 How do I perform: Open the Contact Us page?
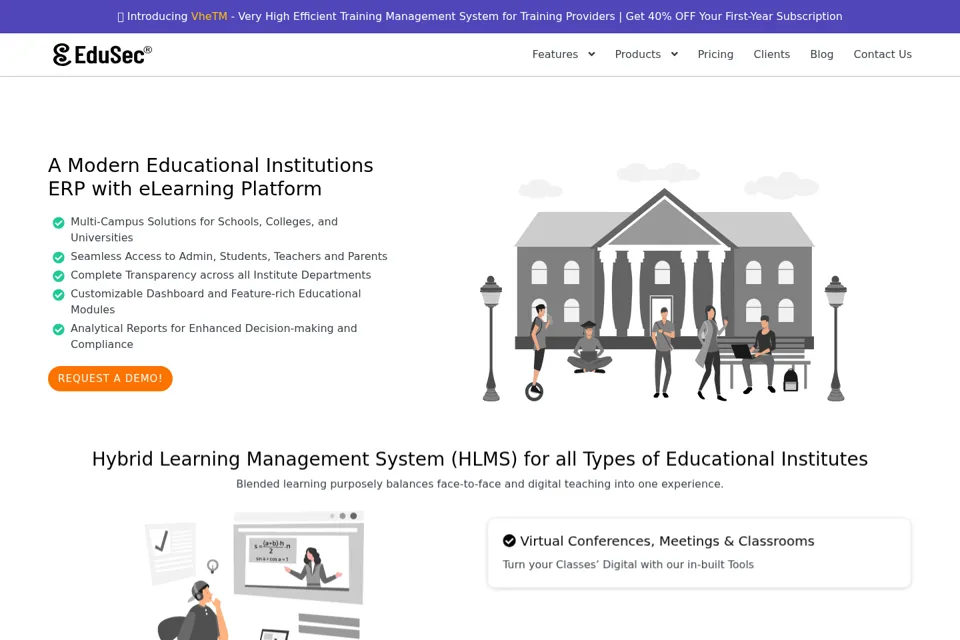[x=882, y=55]
